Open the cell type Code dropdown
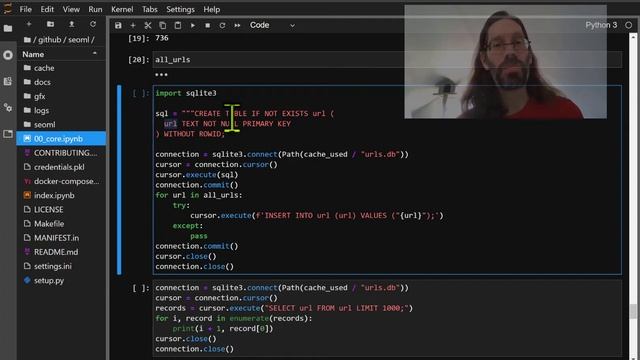The image size is (640, 360). tap(272, 25)
